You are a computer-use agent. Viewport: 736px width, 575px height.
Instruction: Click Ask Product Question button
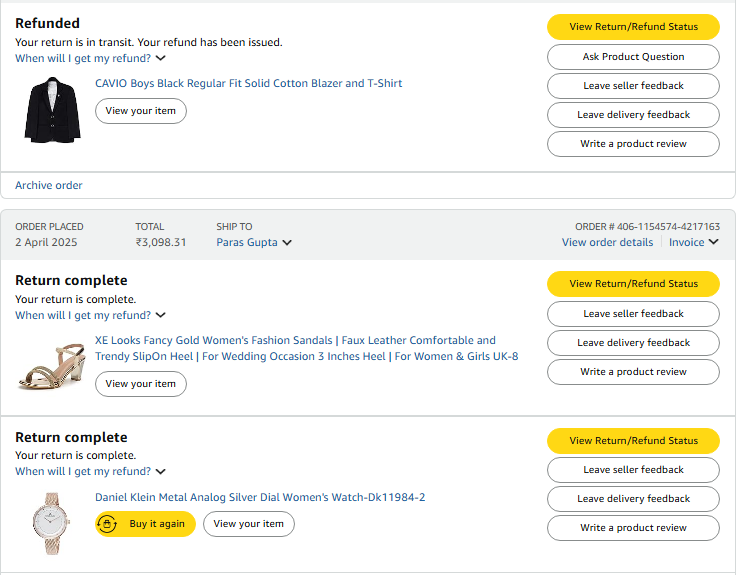633,57
